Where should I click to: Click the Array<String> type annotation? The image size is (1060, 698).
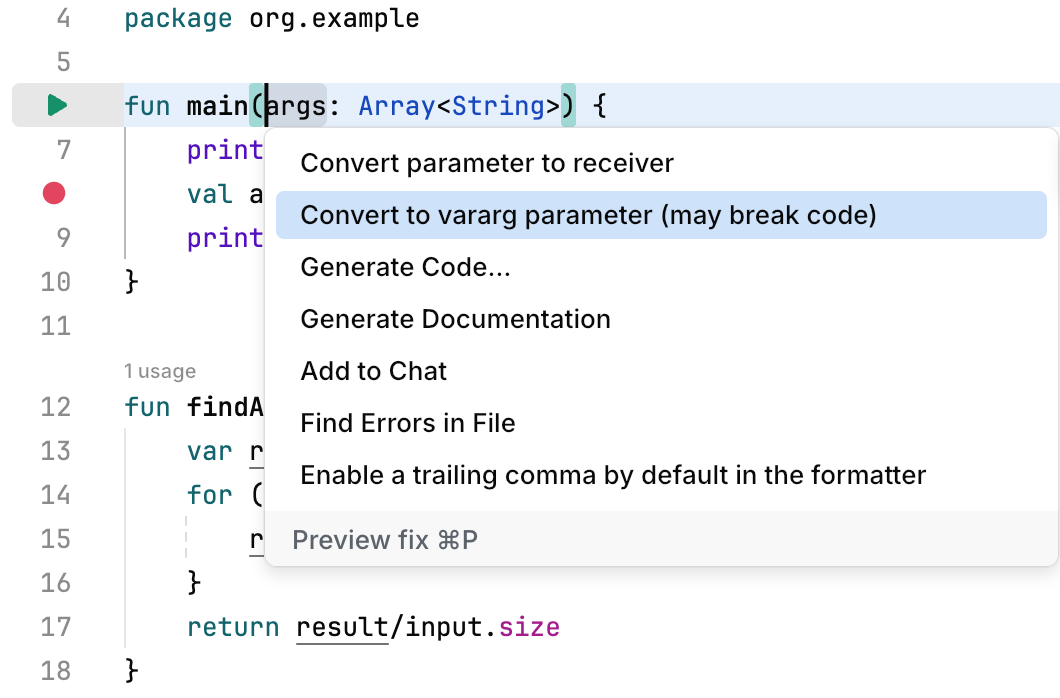(458, 105)
